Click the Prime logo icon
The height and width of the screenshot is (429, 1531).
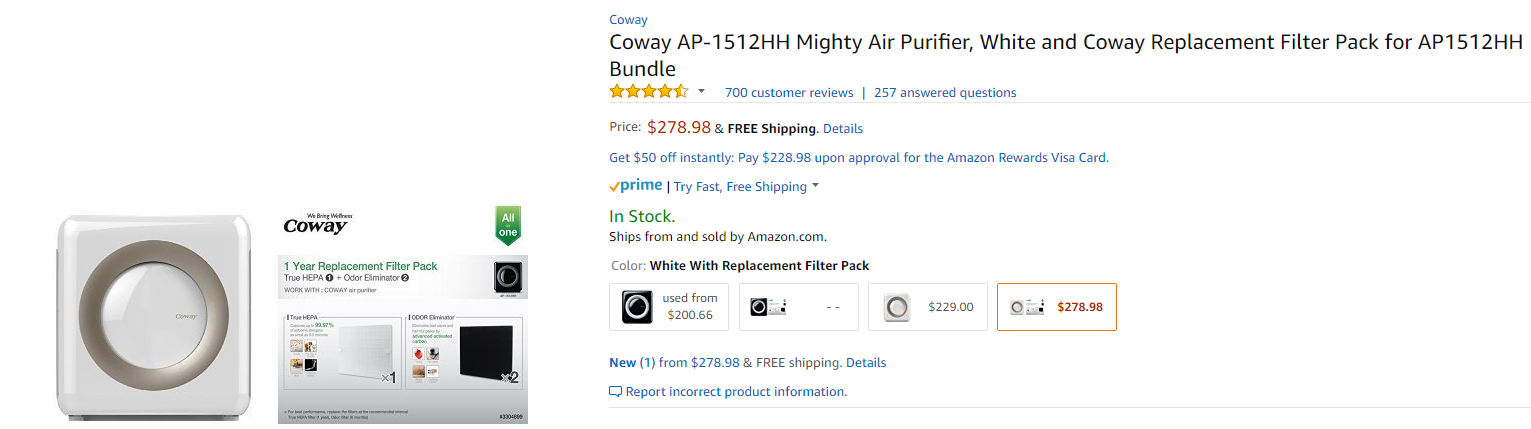pos(636,186)
